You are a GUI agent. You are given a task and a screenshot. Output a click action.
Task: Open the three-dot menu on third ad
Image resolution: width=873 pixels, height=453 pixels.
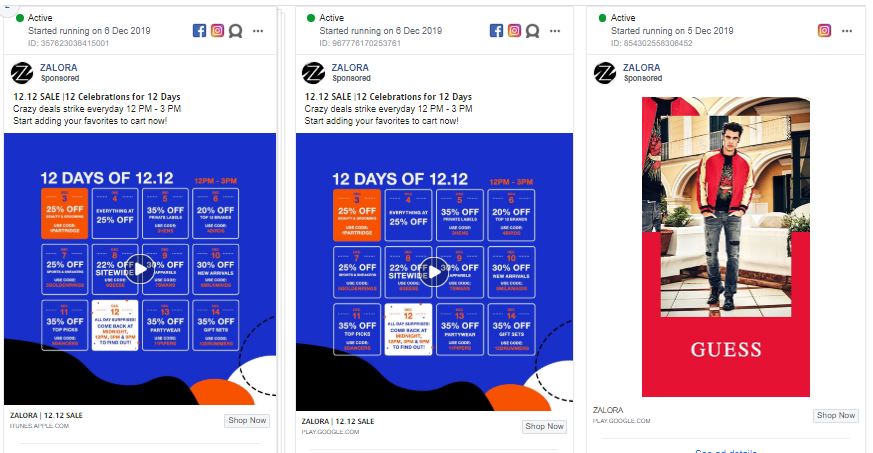click(x=847, y=31)
